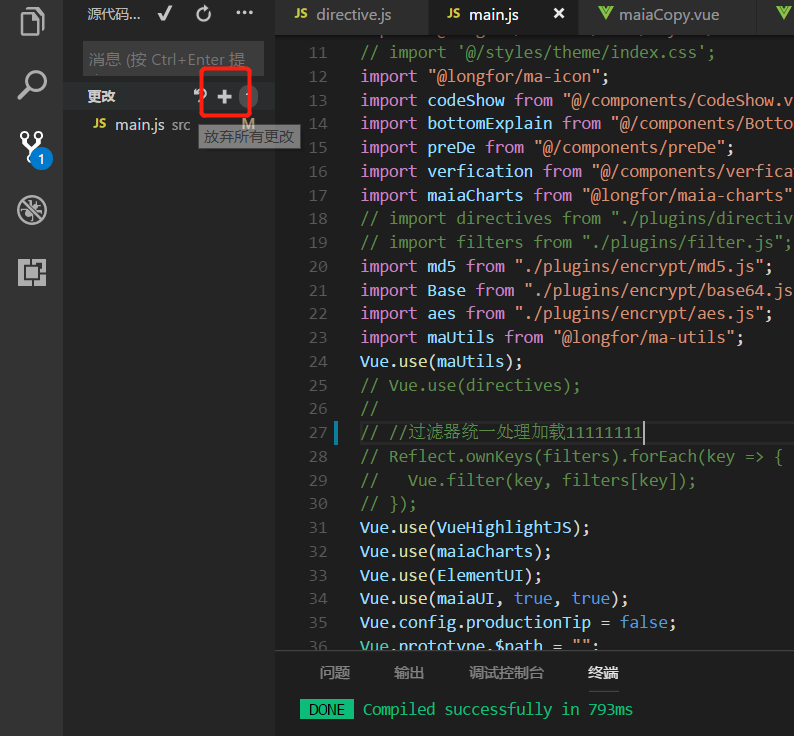This screenshot has height=736, width=794.
Task: Click the commit message input field
Action: pyautogui.click(x=173, y=59)
